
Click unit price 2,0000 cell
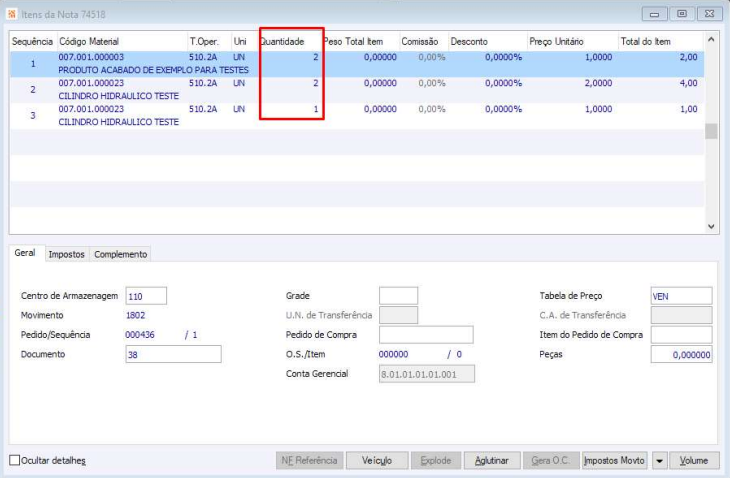point(598,83)
